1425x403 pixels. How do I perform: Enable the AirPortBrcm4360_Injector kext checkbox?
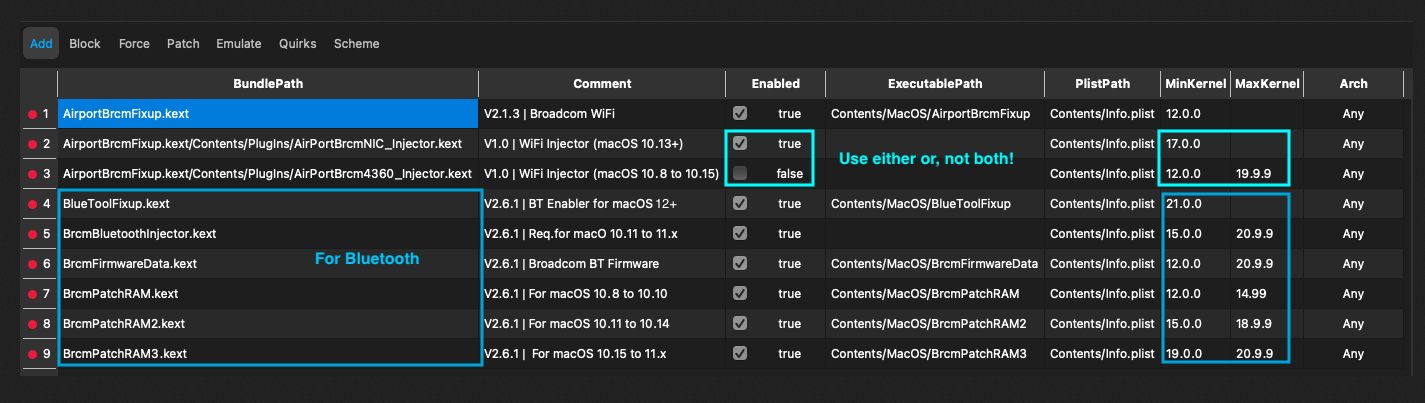point(740,174)
